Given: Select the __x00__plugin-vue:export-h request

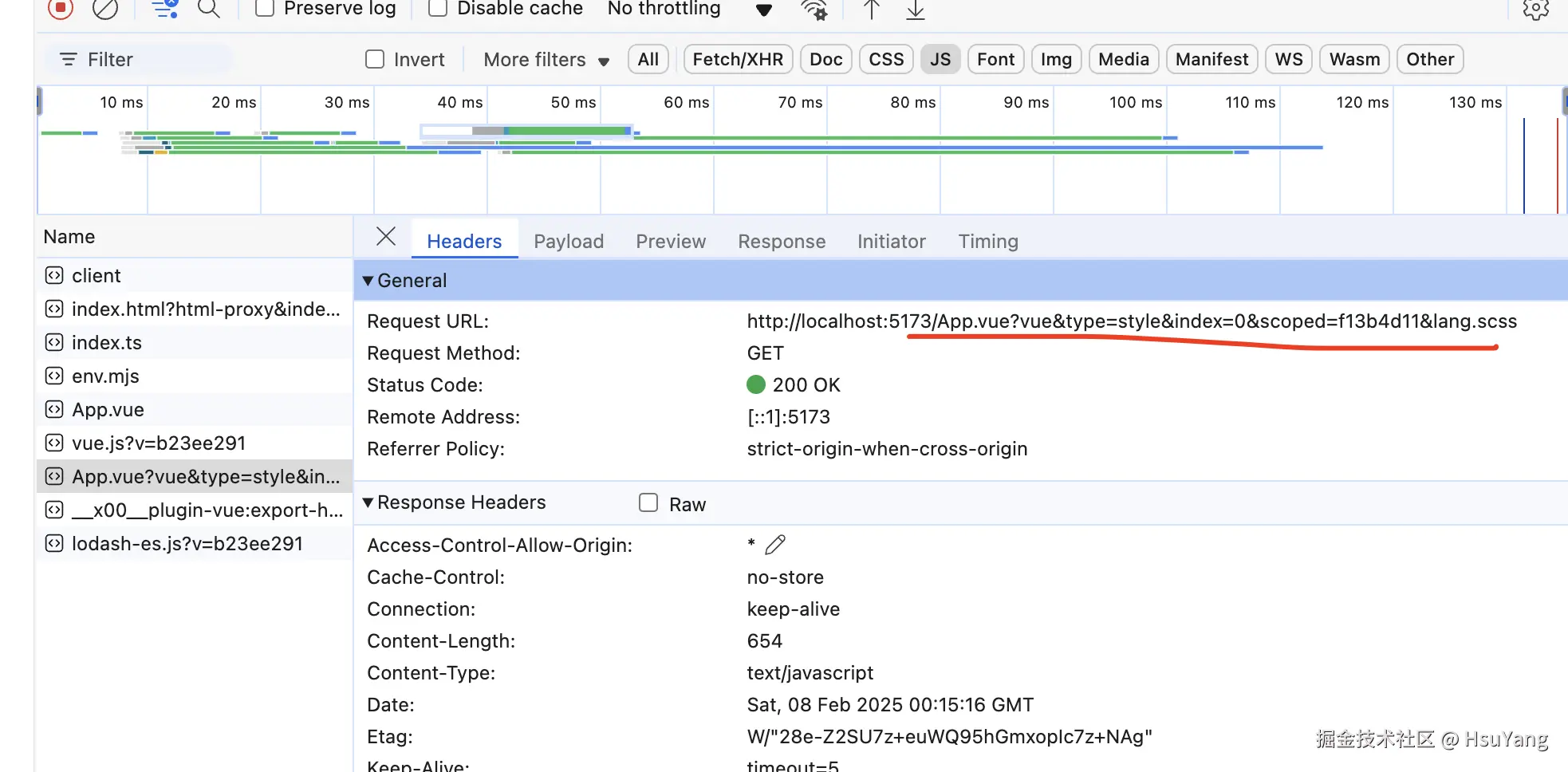Looking at the screenshot, I should pyautogui.click(x=194, y=510).
